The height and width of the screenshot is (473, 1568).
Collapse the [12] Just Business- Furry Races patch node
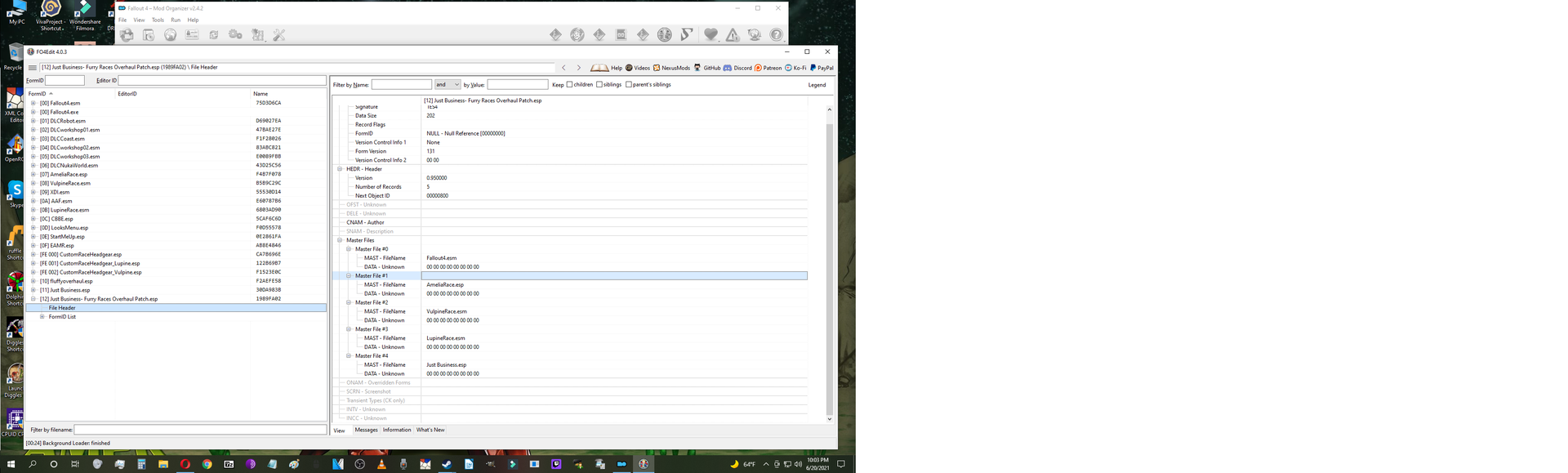(33, 299)
